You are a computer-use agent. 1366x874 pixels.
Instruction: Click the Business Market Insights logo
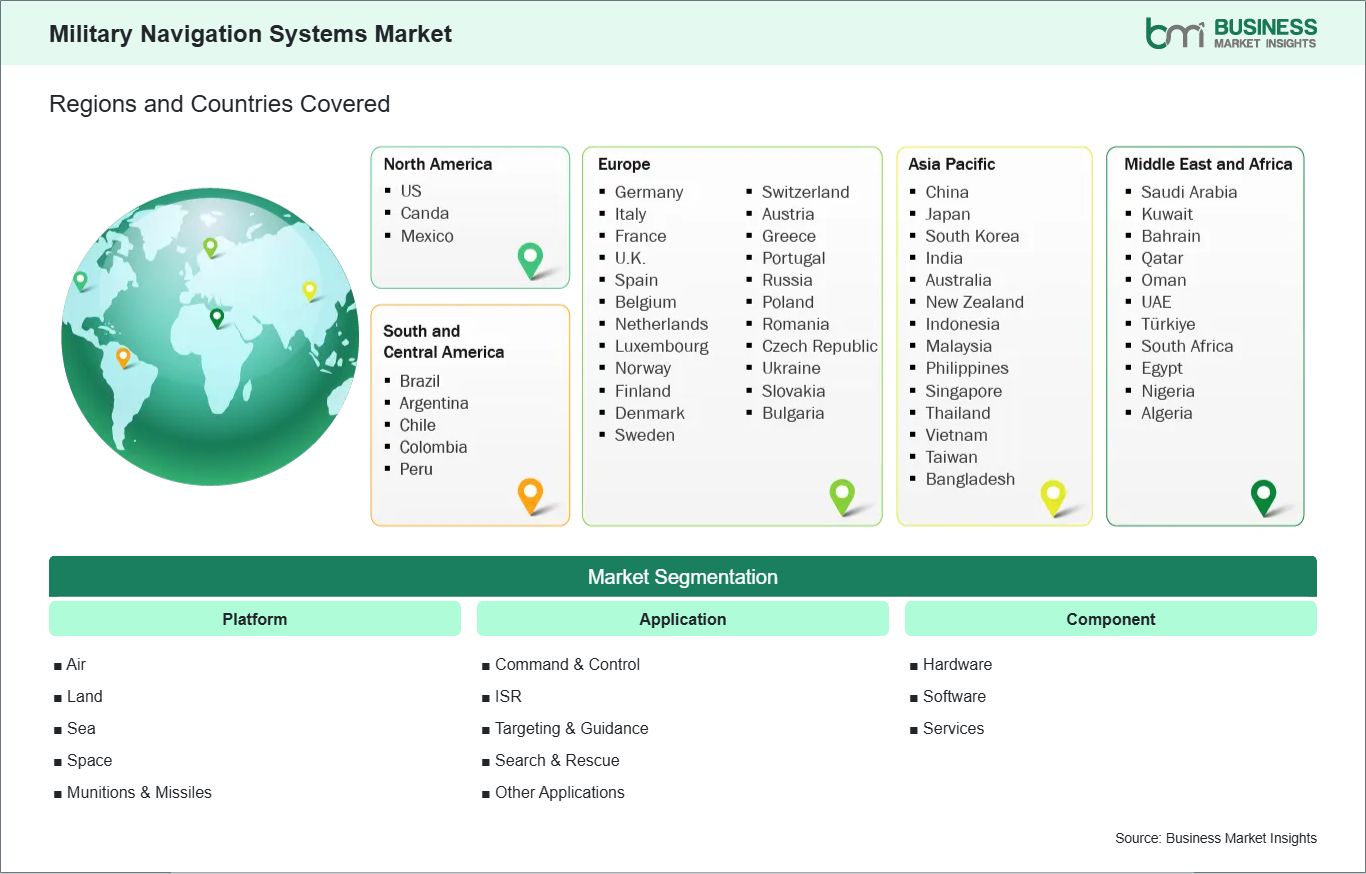pyautogui.click(x=1231, y=32)
